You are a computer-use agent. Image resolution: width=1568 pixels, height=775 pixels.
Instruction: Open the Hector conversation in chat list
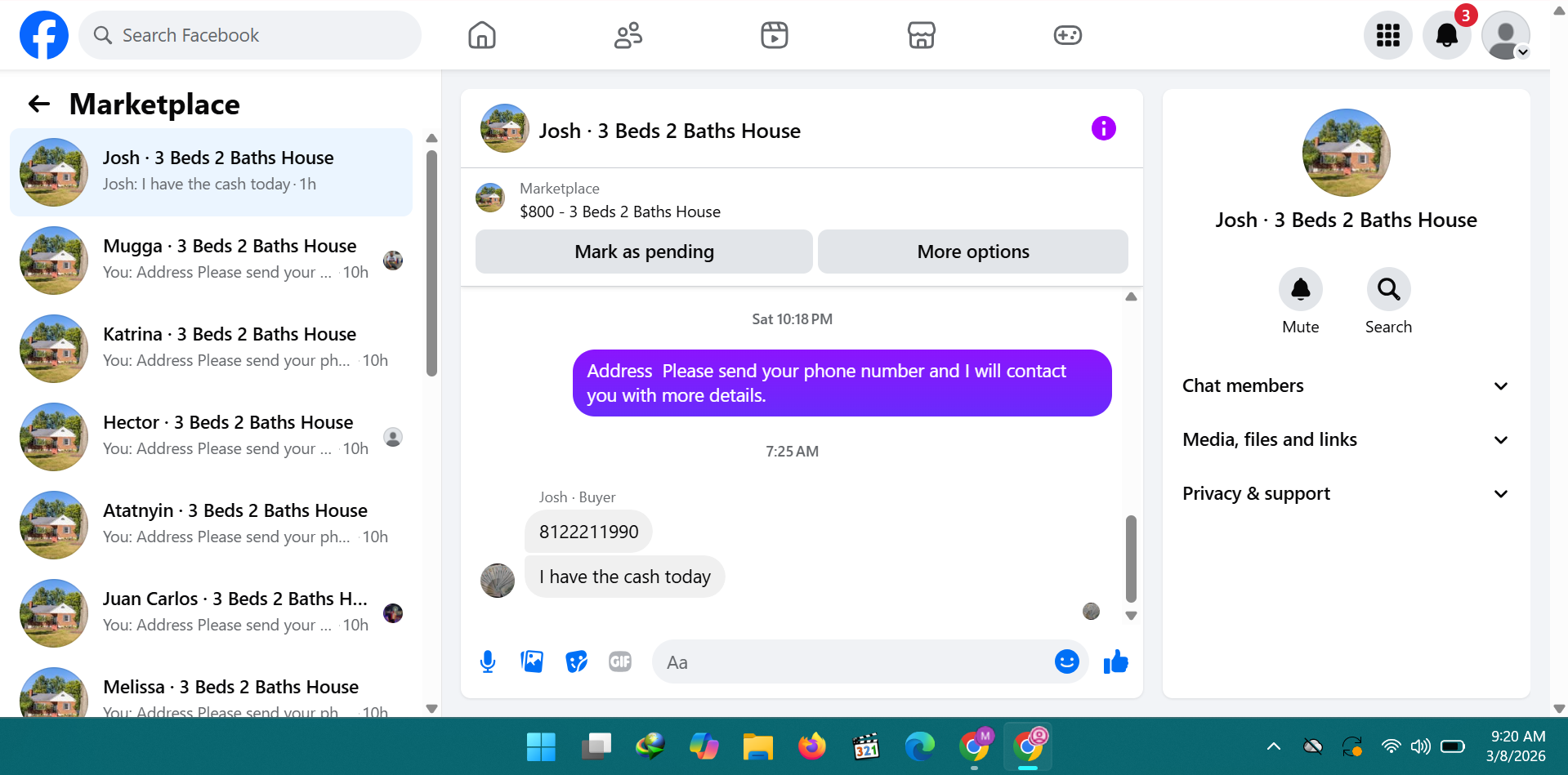click(x=212, y=437)
